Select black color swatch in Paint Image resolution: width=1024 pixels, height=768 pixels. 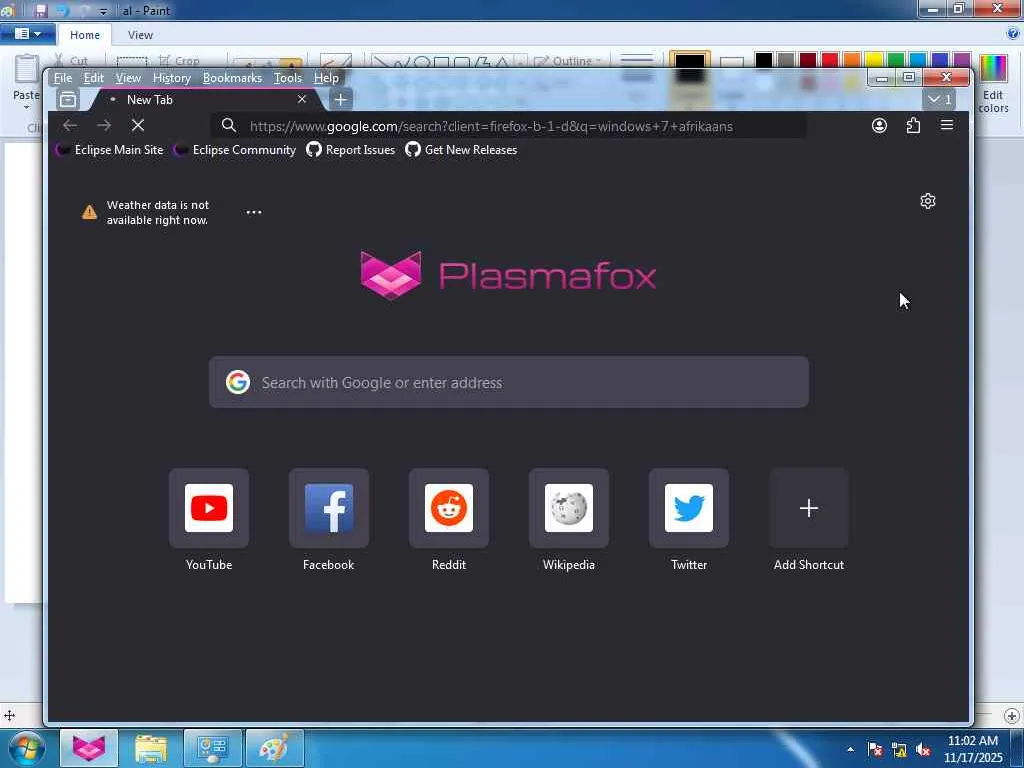coord(763,61)
